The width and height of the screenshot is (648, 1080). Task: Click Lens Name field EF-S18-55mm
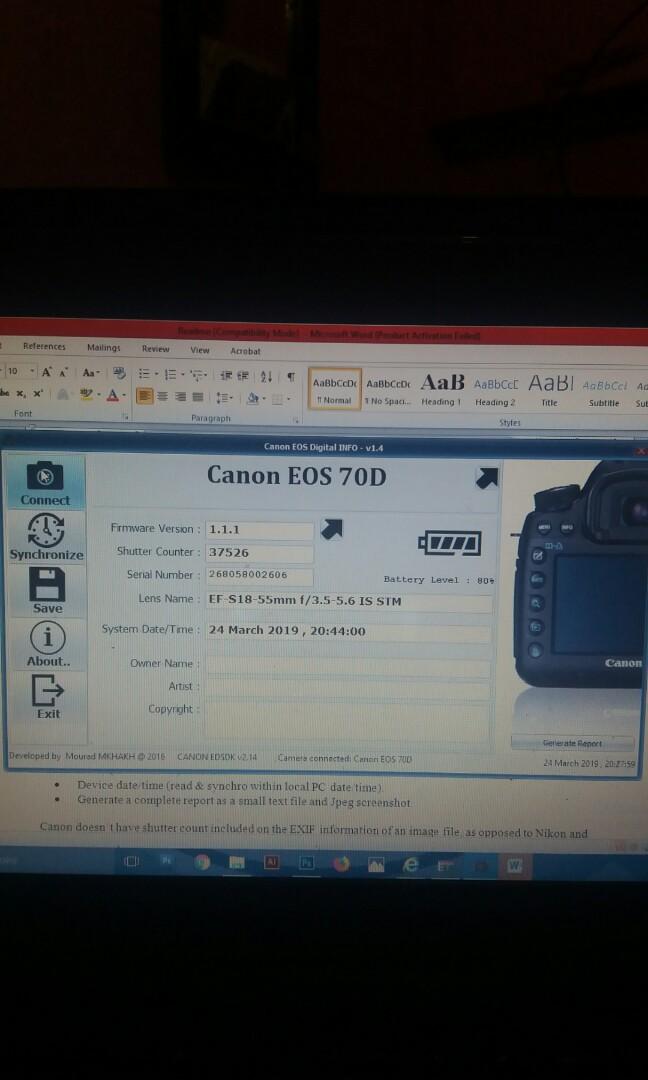pos(349,601)
